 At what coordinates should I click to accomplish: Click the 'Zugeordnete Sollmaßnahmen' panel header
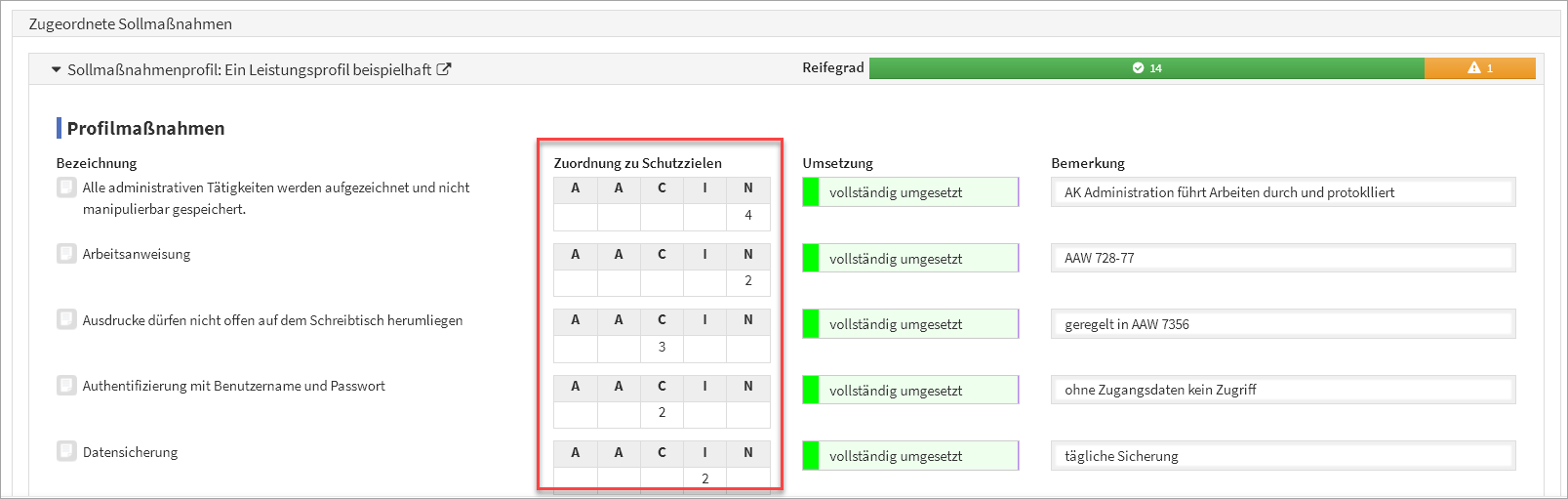pyautogui.click(x=131, y=23)
